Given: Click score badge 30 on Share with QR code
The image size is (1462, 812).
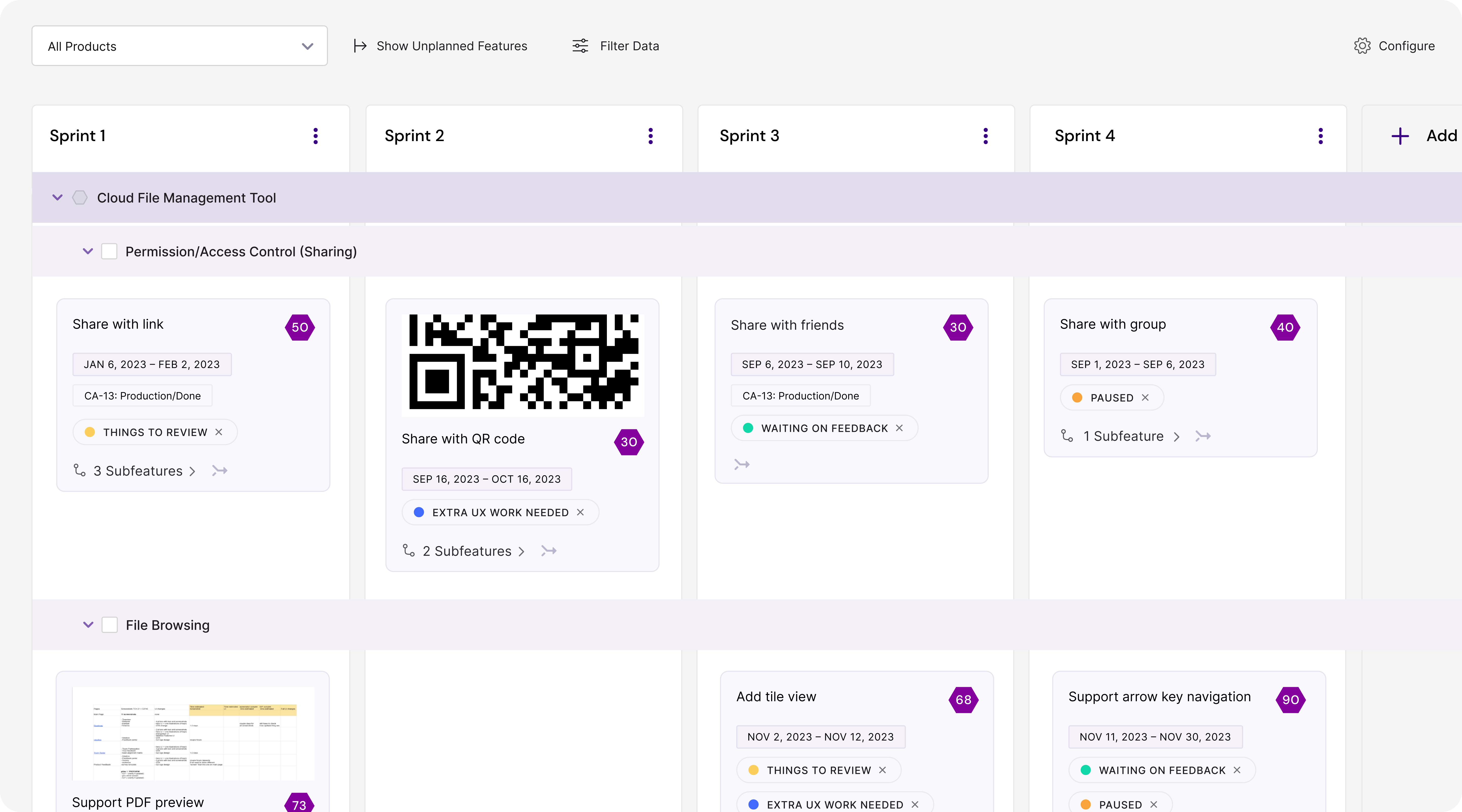Looking at the screenshot, I should (629, 442).
